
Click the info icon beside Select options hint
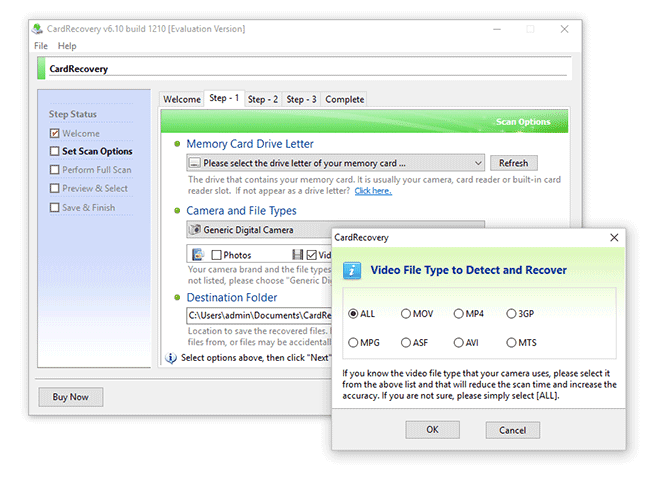(x=171, y=357)
